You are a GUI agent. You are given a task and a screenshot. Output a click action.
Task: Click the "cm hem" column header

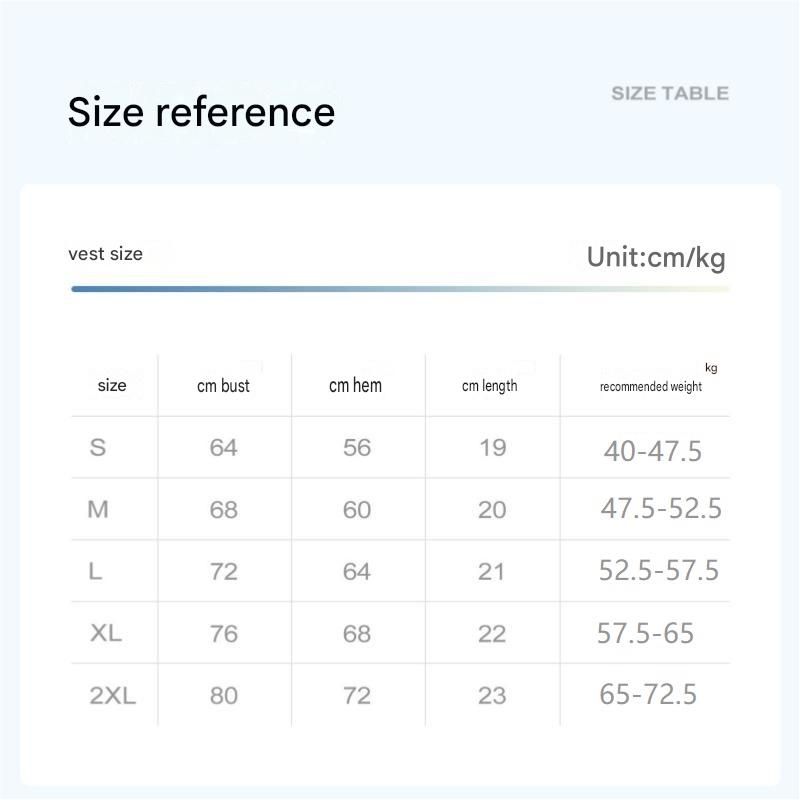355,385
